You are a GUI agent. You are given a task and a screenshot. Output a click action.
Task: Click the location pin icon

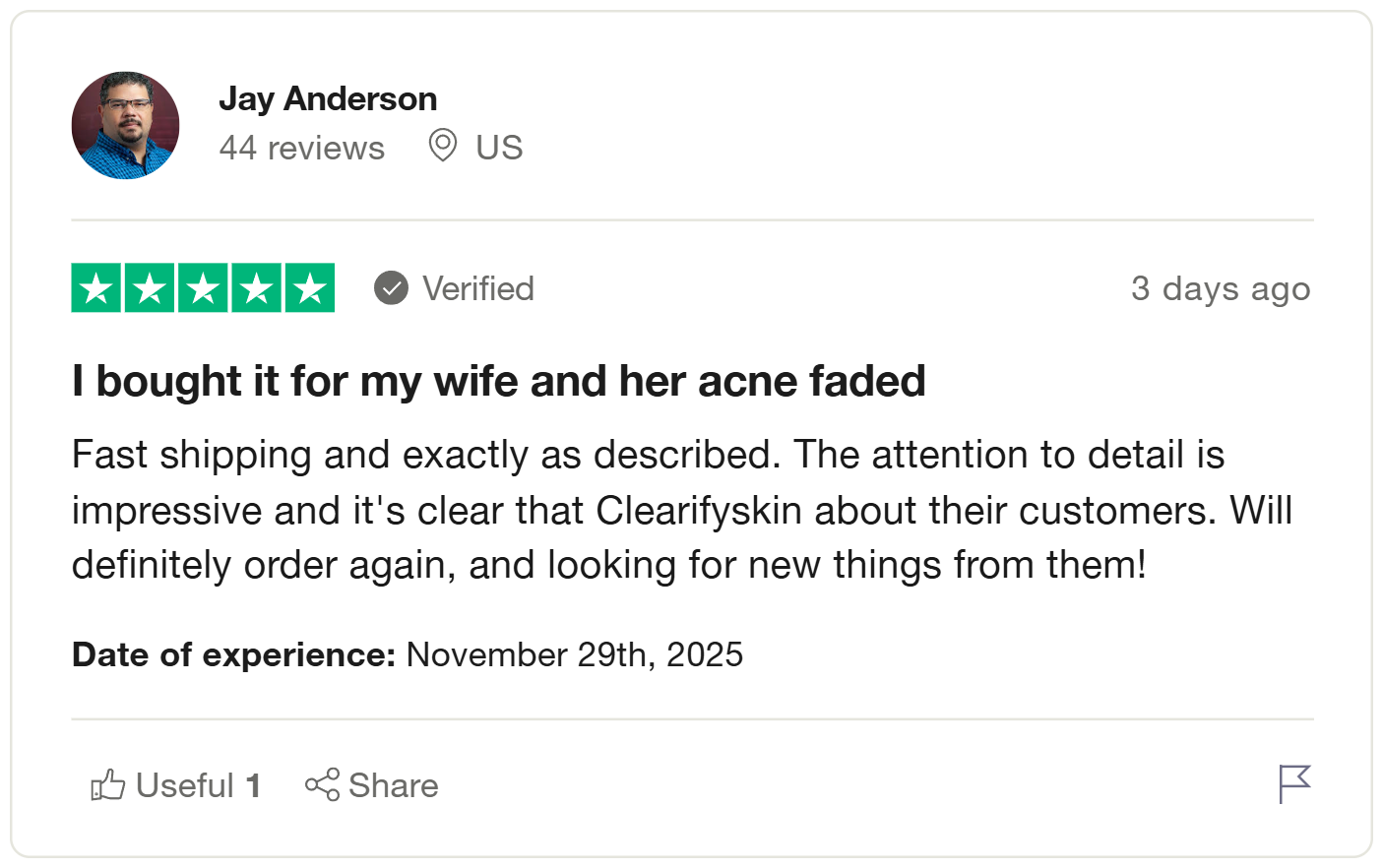point(443,146)
